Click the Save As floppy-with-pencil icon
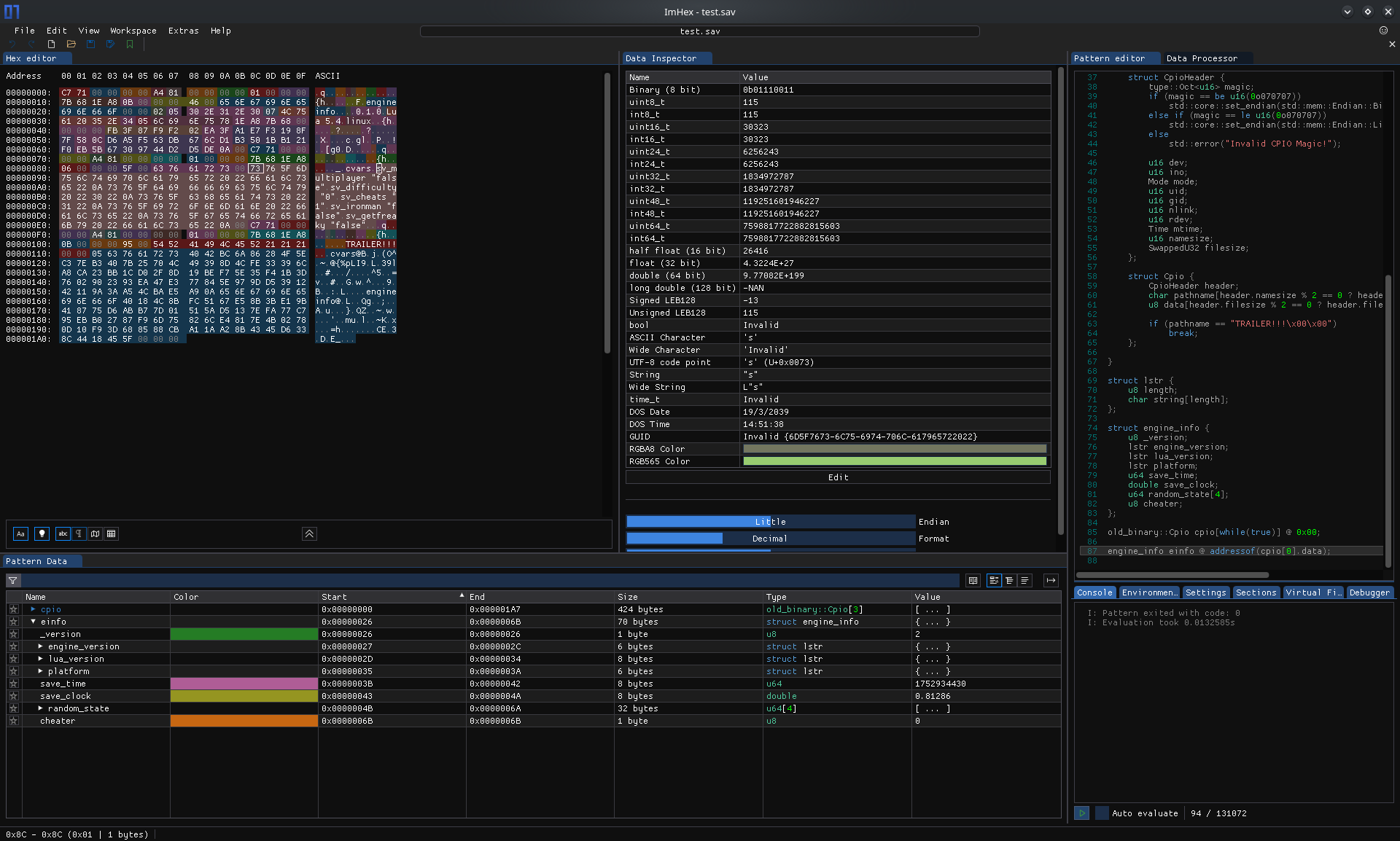Viewport: 1400px width, 841px height. pyautogui.click(x=110, y=44)
